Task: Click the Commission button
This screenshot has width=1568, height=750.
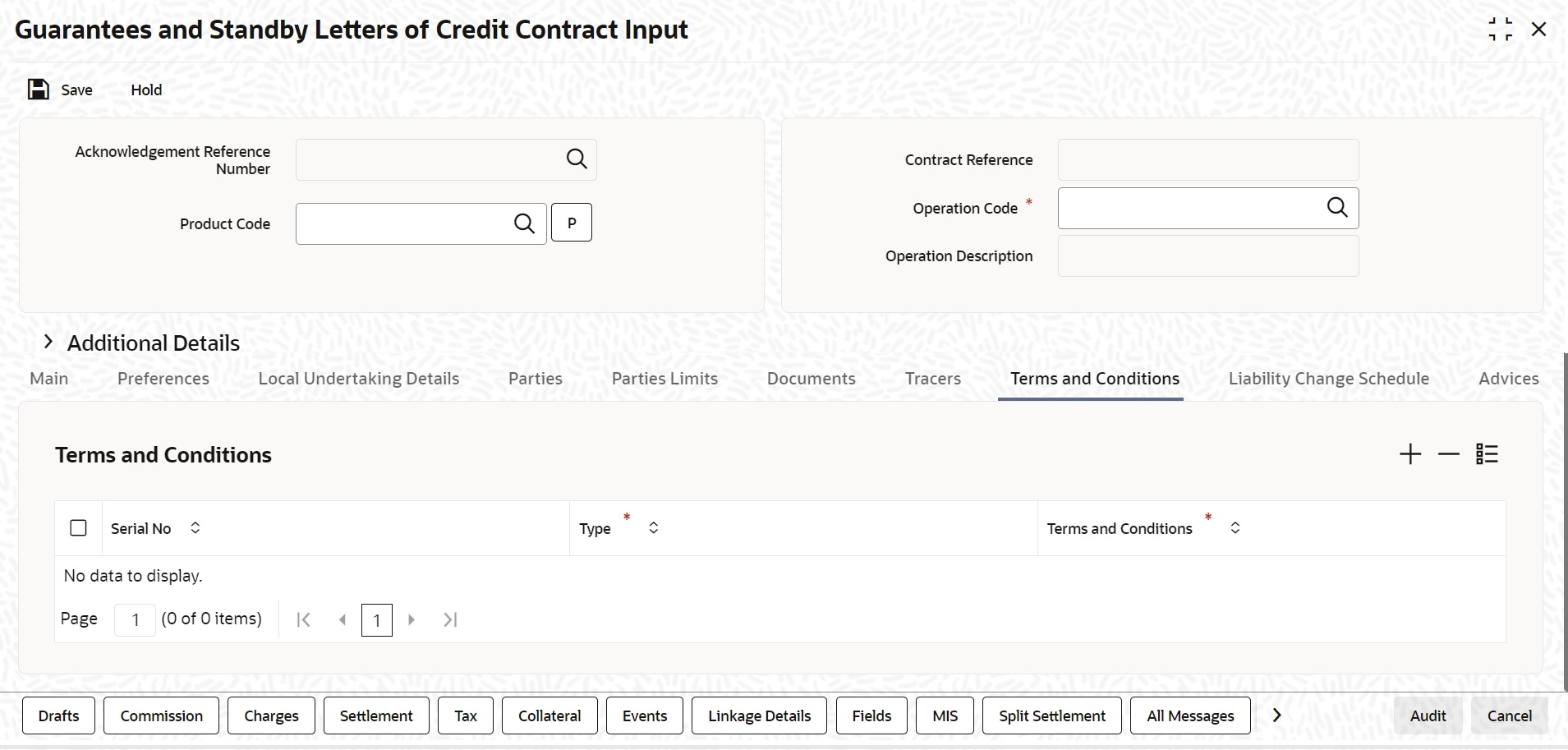Action: tap(162, 715)
